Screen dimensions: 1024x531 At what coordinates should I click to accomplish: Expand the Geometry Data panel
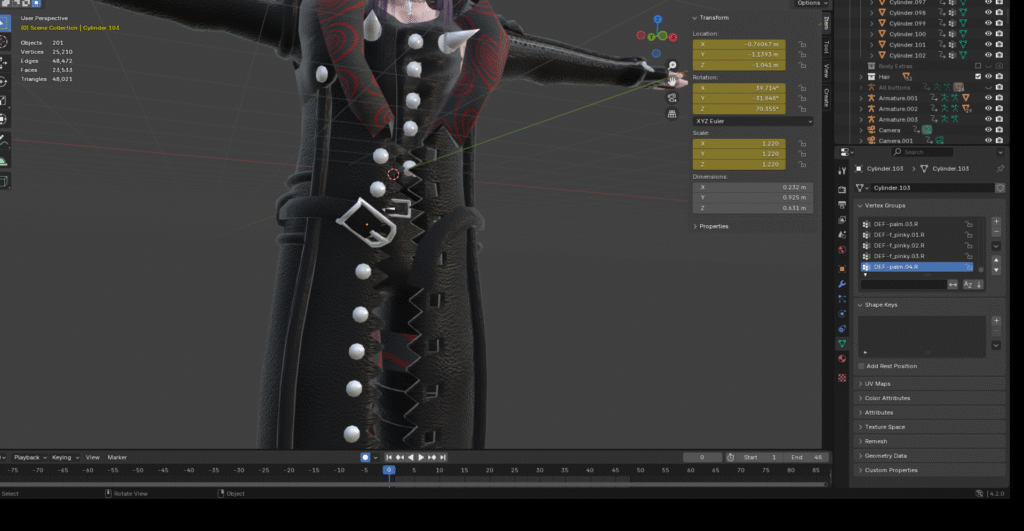(x=885, y=455)
